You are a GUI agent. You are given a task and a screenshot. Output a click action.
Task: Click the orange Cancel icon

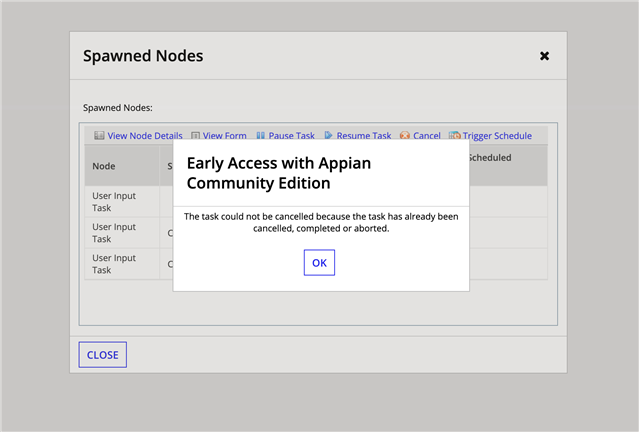pyautogui.click(x=405, y=135)
